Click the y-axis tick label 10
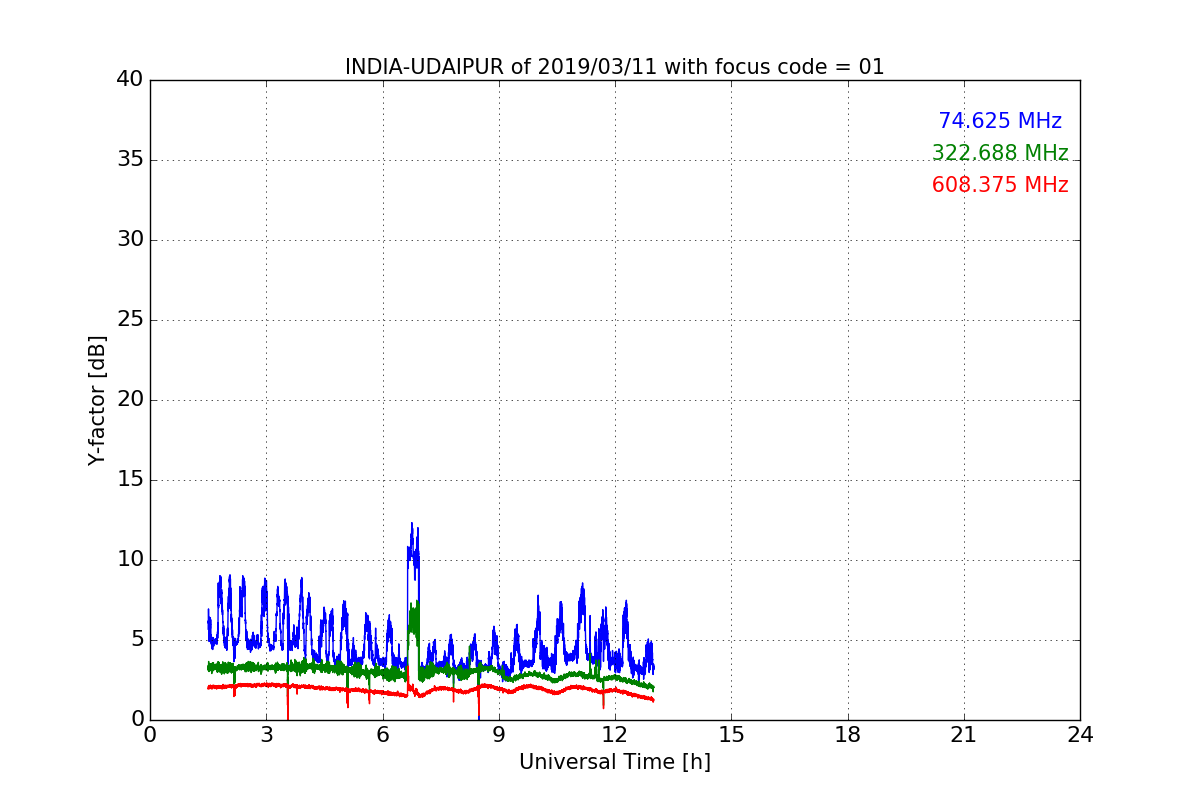Viewport: 1200px width, 800px height. [x=130, y=560]
